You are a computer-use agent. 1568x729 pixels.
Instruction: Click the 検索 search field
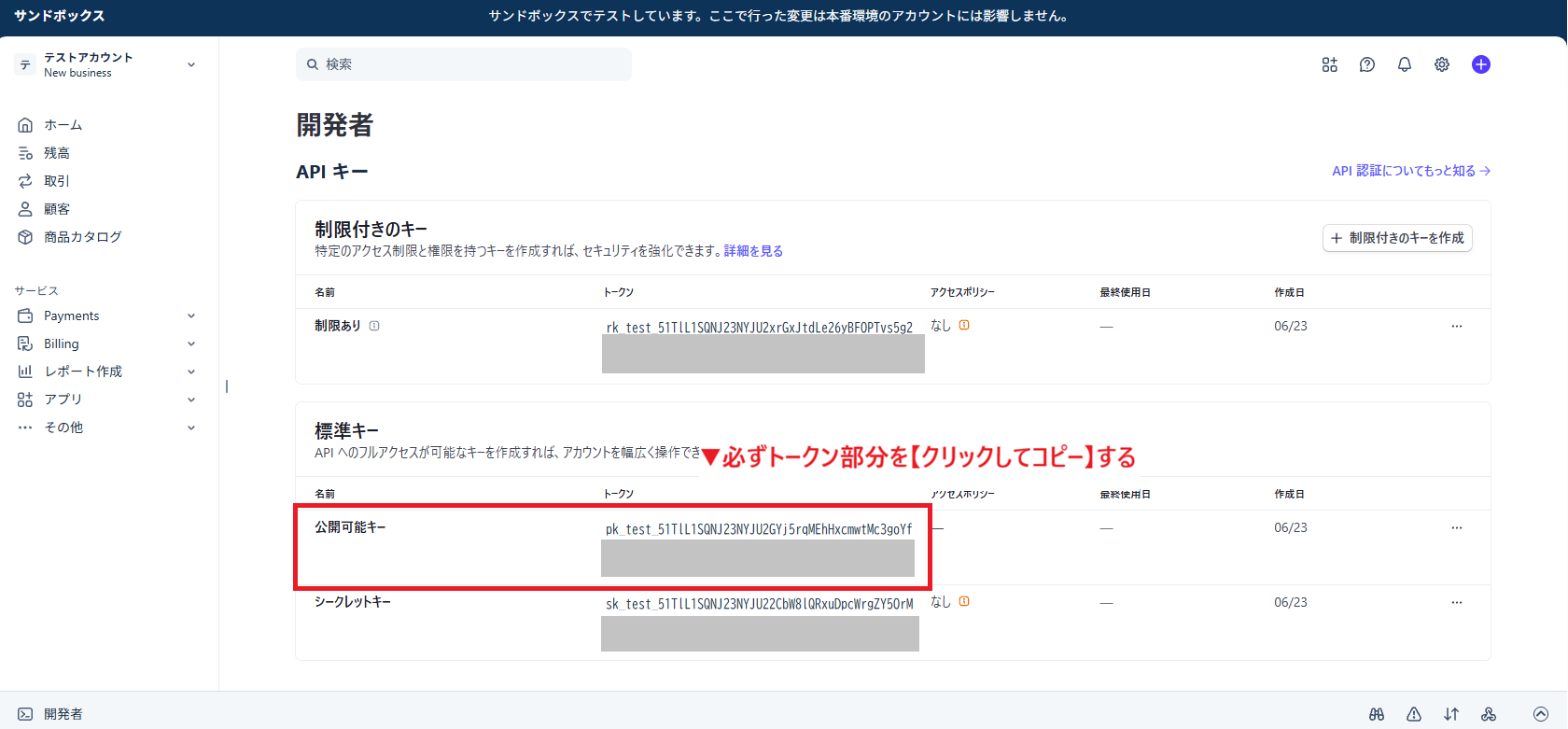(x=464, y=64)
